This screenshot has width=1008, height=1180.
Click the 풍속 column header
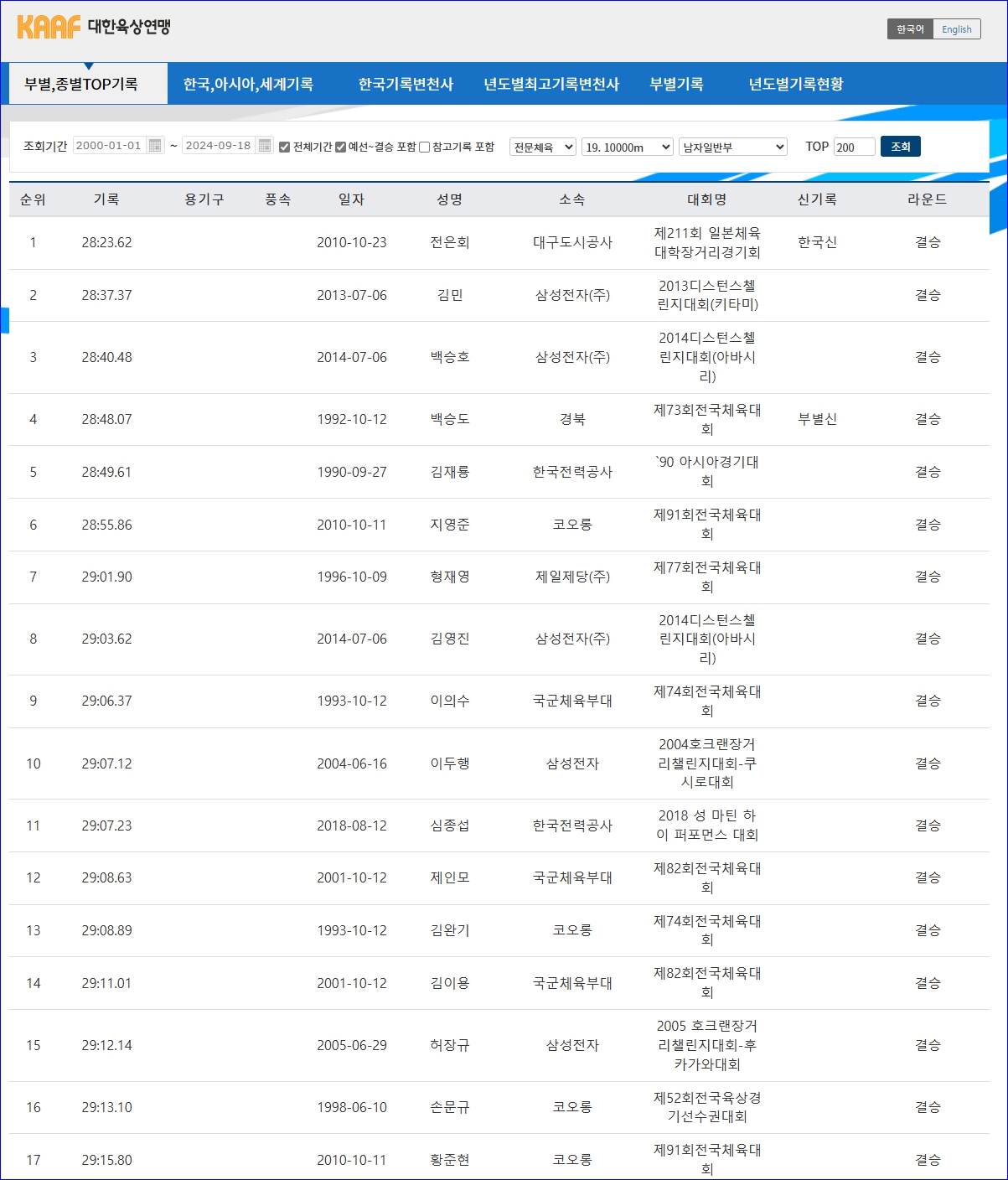tap(278, 199)
